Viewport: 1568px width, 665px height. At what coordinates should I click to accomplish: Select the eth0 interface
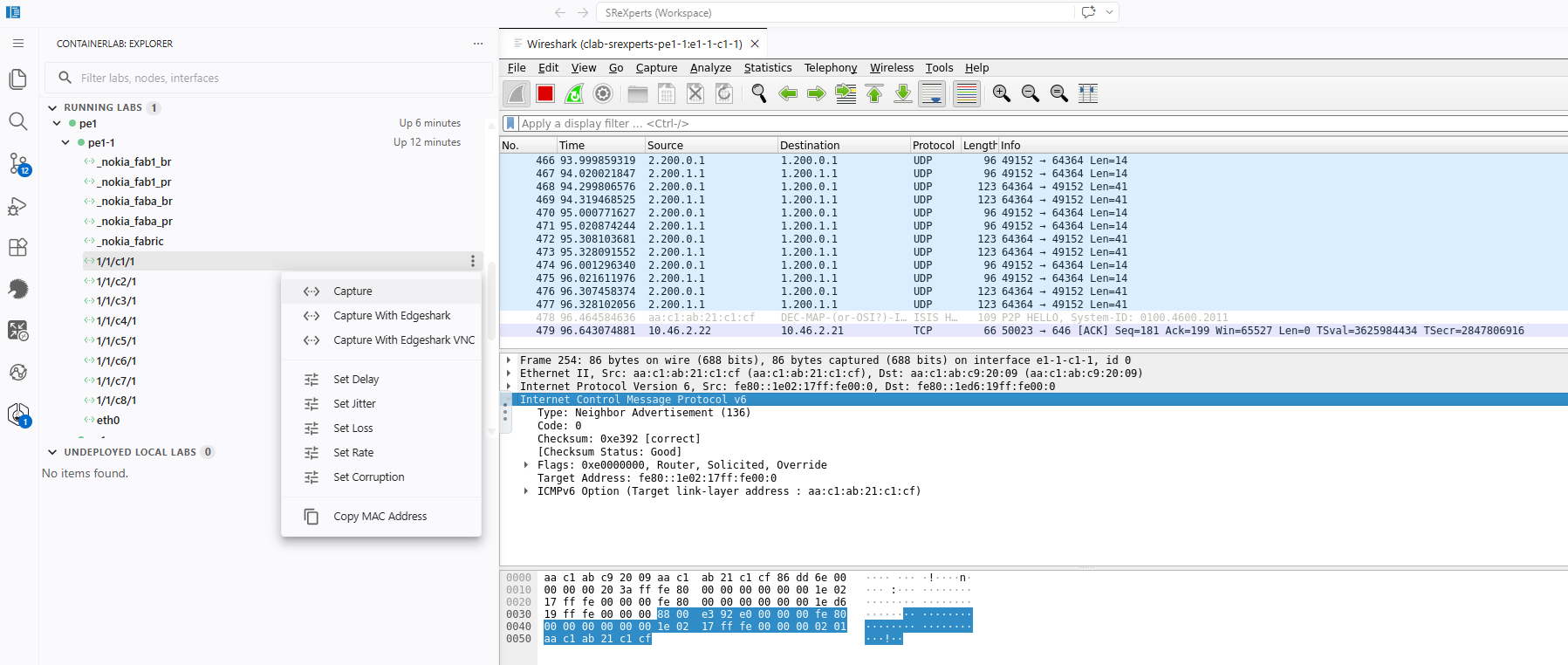click(x=108, y=421)
